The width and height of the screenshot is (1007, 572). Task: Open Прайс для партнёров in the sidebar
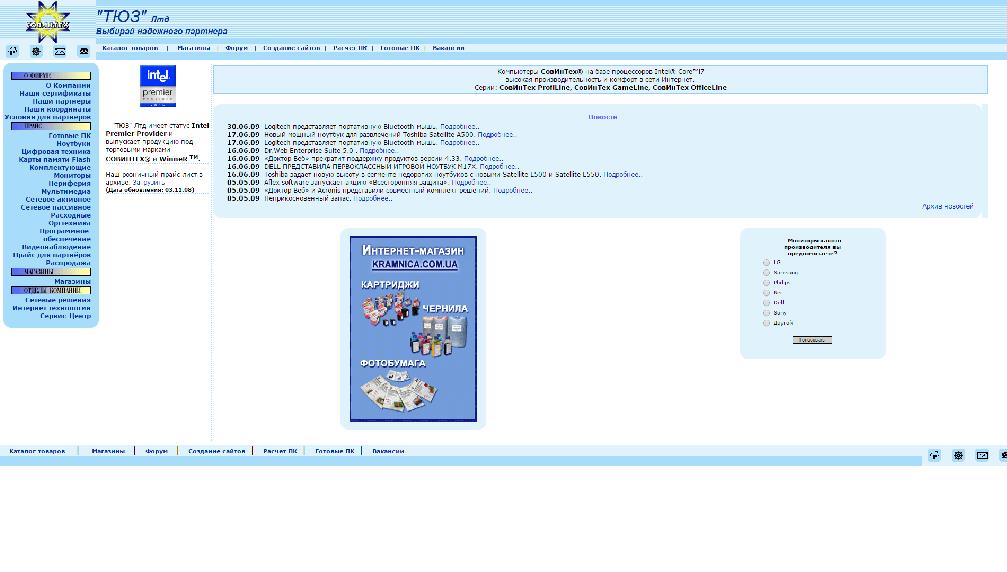click(51, 255)
